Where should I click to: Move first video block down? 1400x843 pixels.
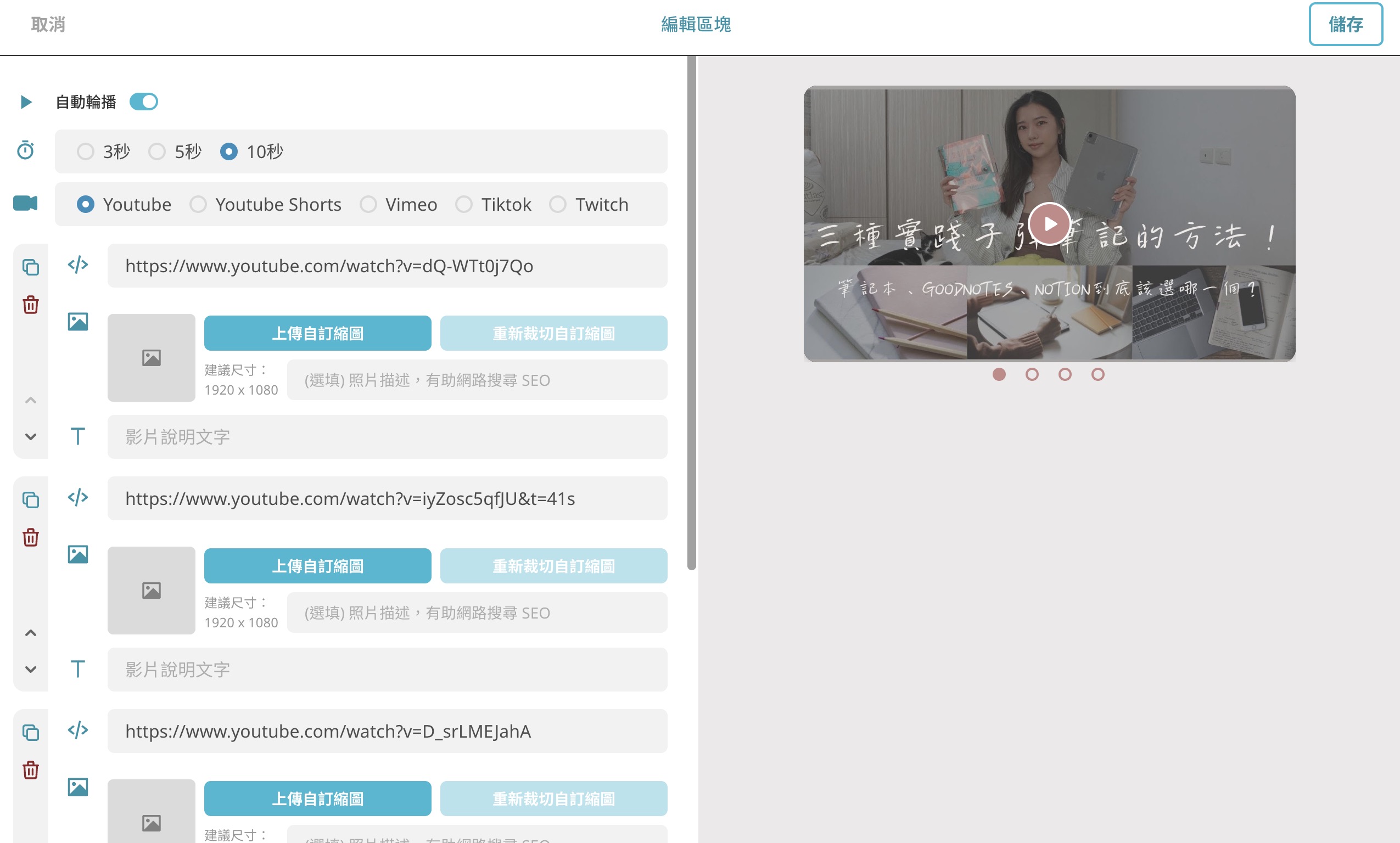click(31, 437)
